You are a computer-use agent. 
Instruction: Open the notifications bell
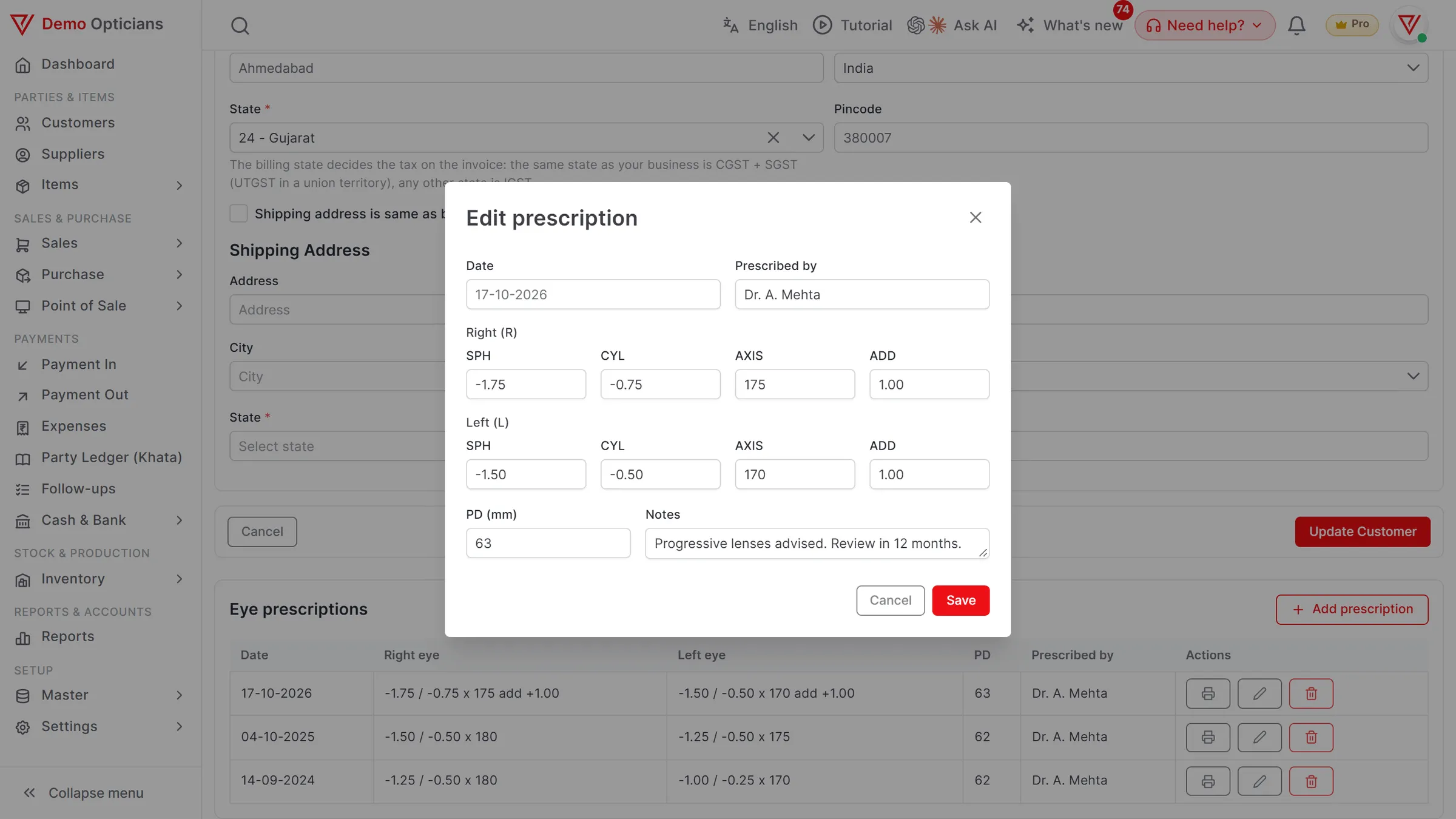pos(1296,25)
